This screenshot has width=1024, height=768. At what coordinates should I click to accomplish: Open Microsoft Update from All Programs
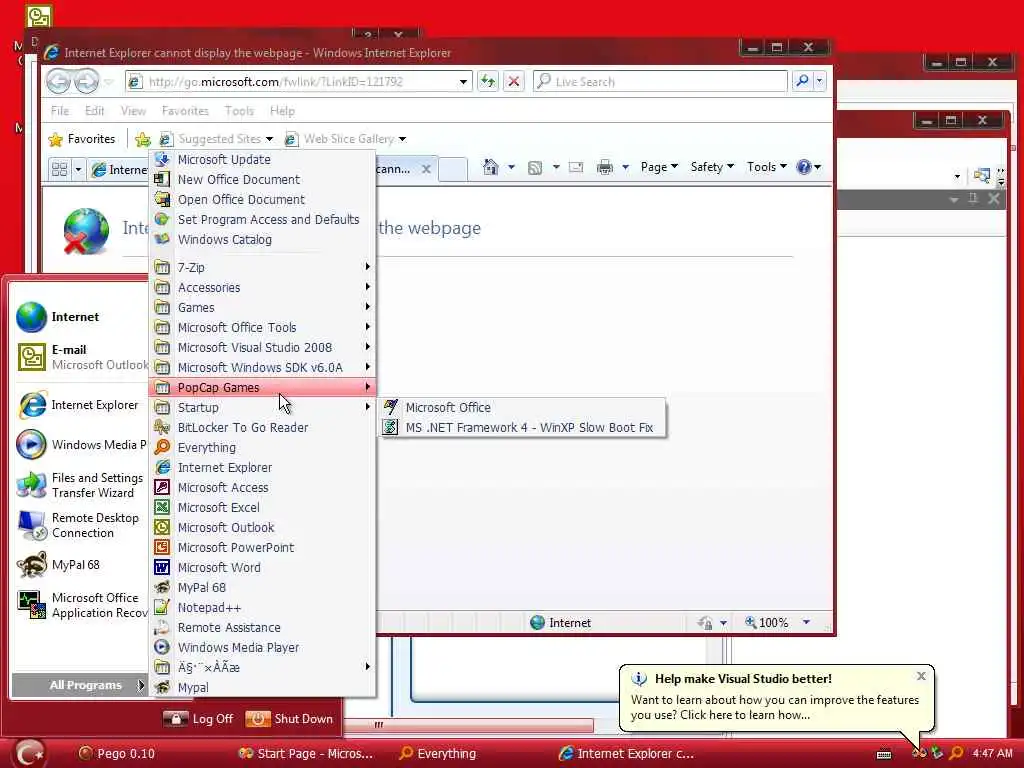[x=262, y=159]
